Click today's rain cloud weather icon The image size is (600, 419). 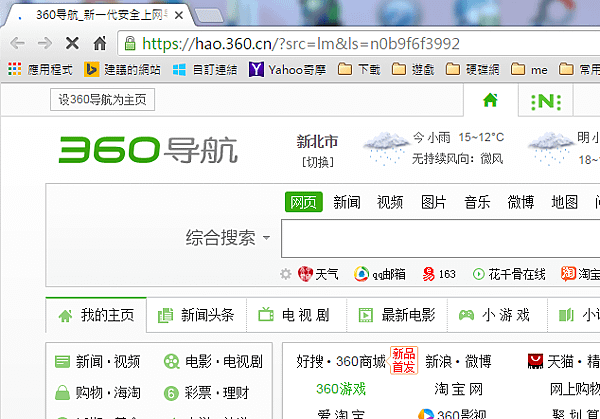tap(386, 148)
